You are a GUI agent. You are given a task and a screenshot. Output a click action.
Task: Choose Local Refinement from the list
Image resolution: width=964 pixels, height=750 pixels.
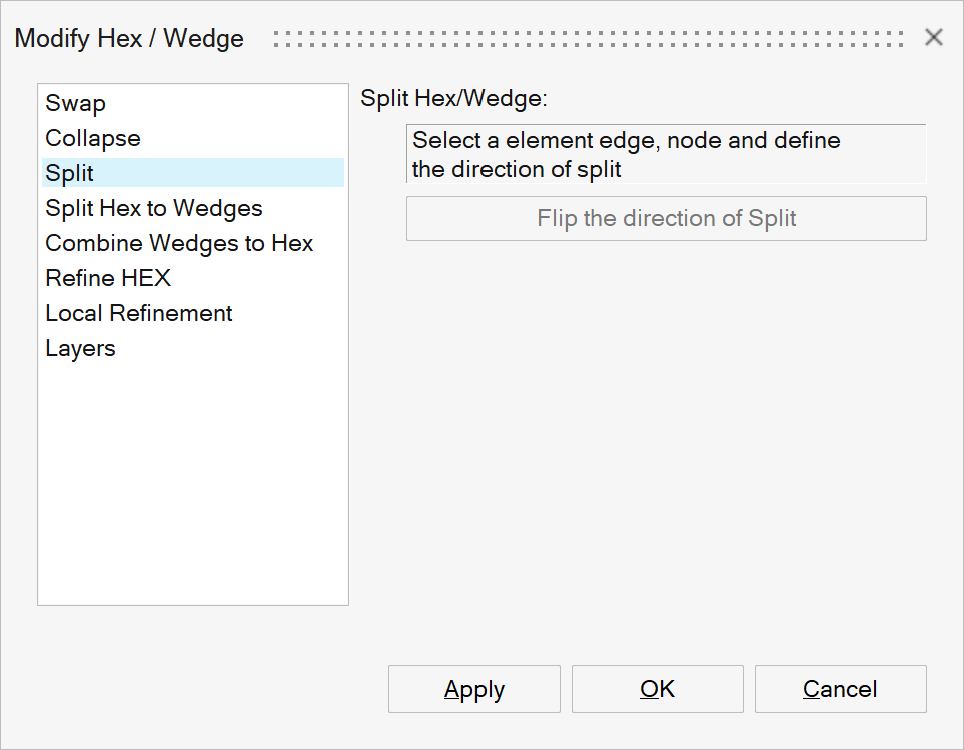point(139,313)
